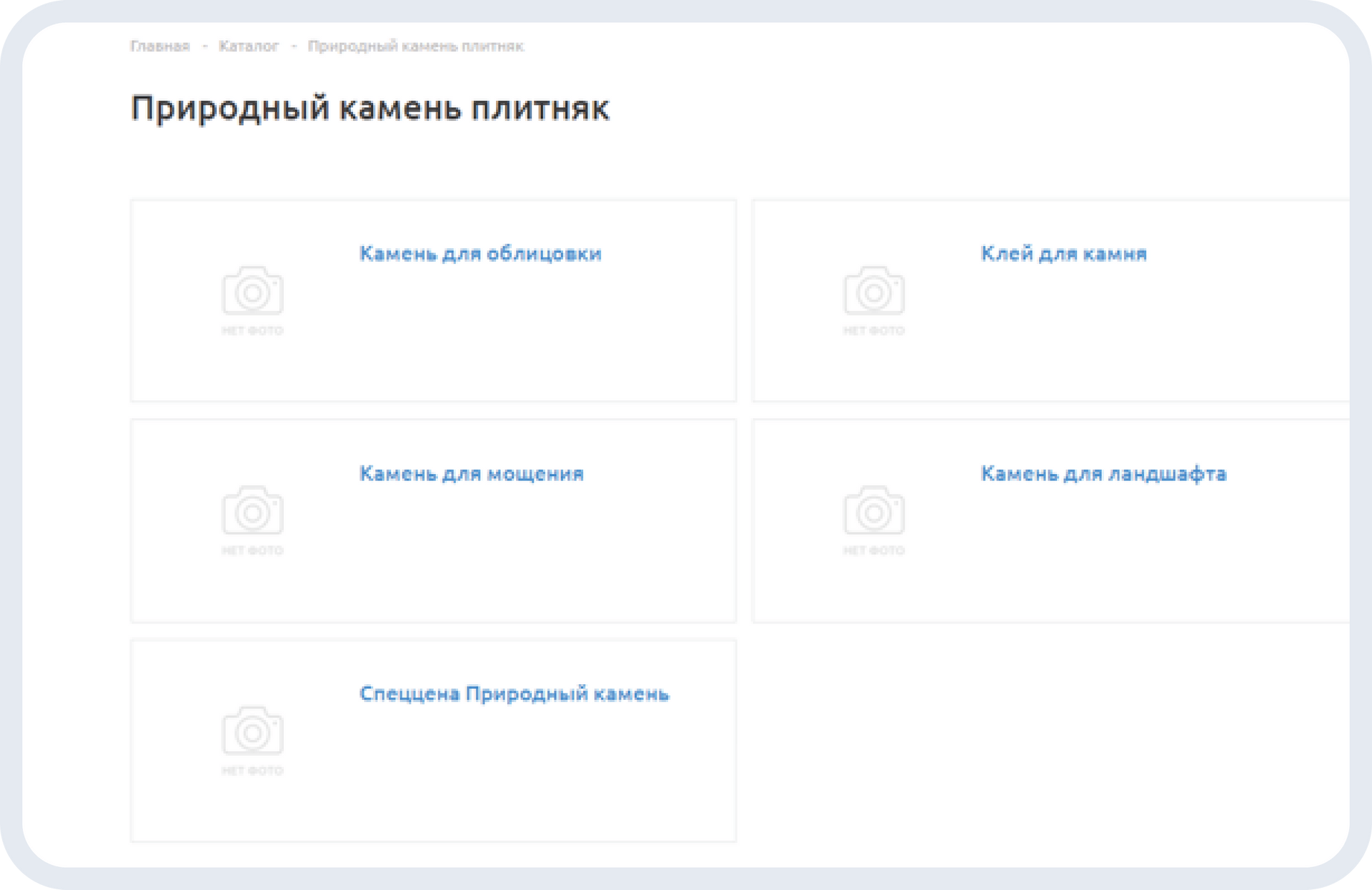The image size is (1372, 890).
Task: Click camera placeholder icon for Спеццена Природный камень
Action: coord(252,730)
